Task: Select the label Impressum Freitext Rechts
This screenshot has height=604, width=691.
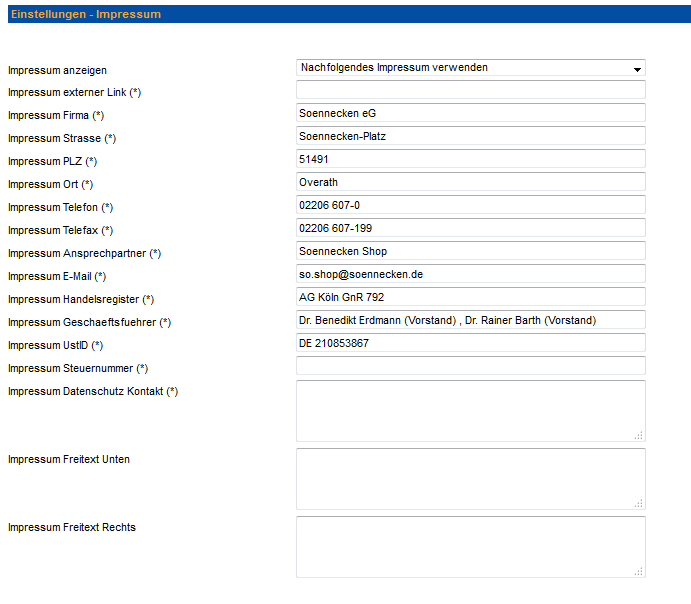Action: click(72, 527)
